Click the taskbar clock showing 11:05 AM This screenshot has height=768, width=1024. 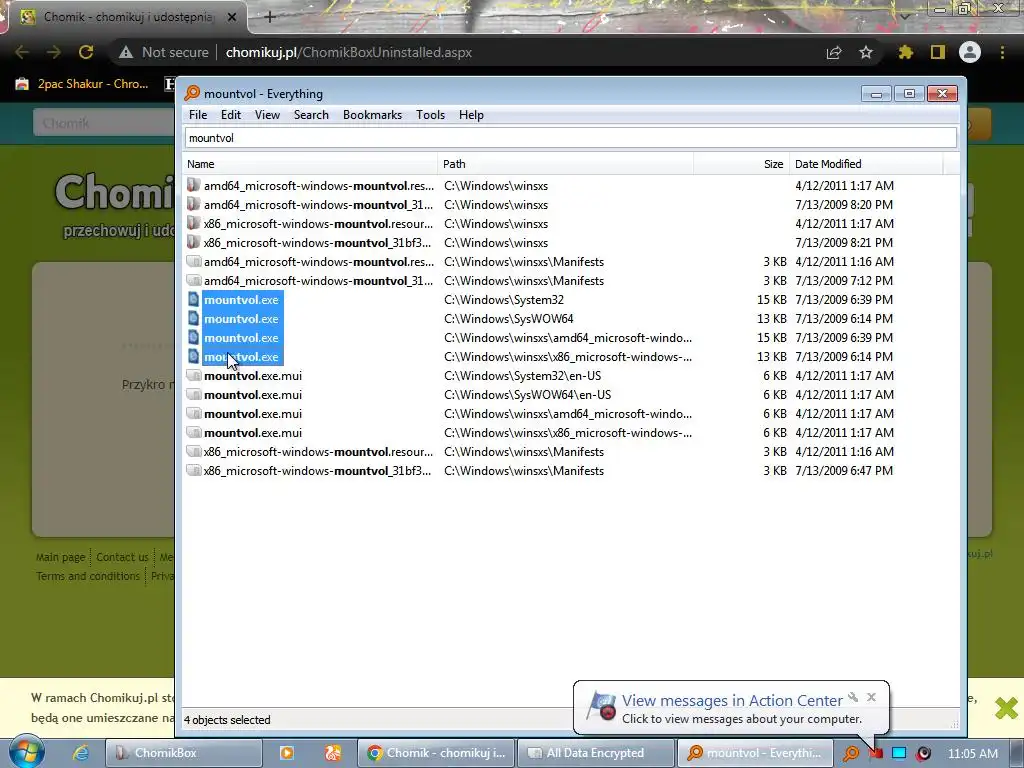(972, 753)
